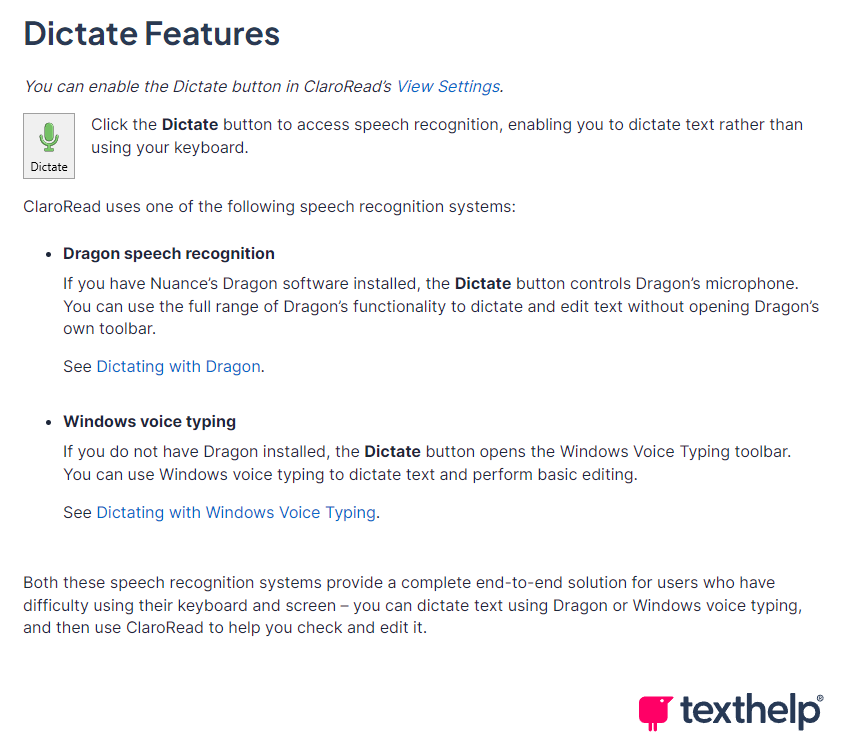Click the 'ClaroRead uses one of the following' sentence
Viewport: 844px width, 750px height.
pos(269,207)
